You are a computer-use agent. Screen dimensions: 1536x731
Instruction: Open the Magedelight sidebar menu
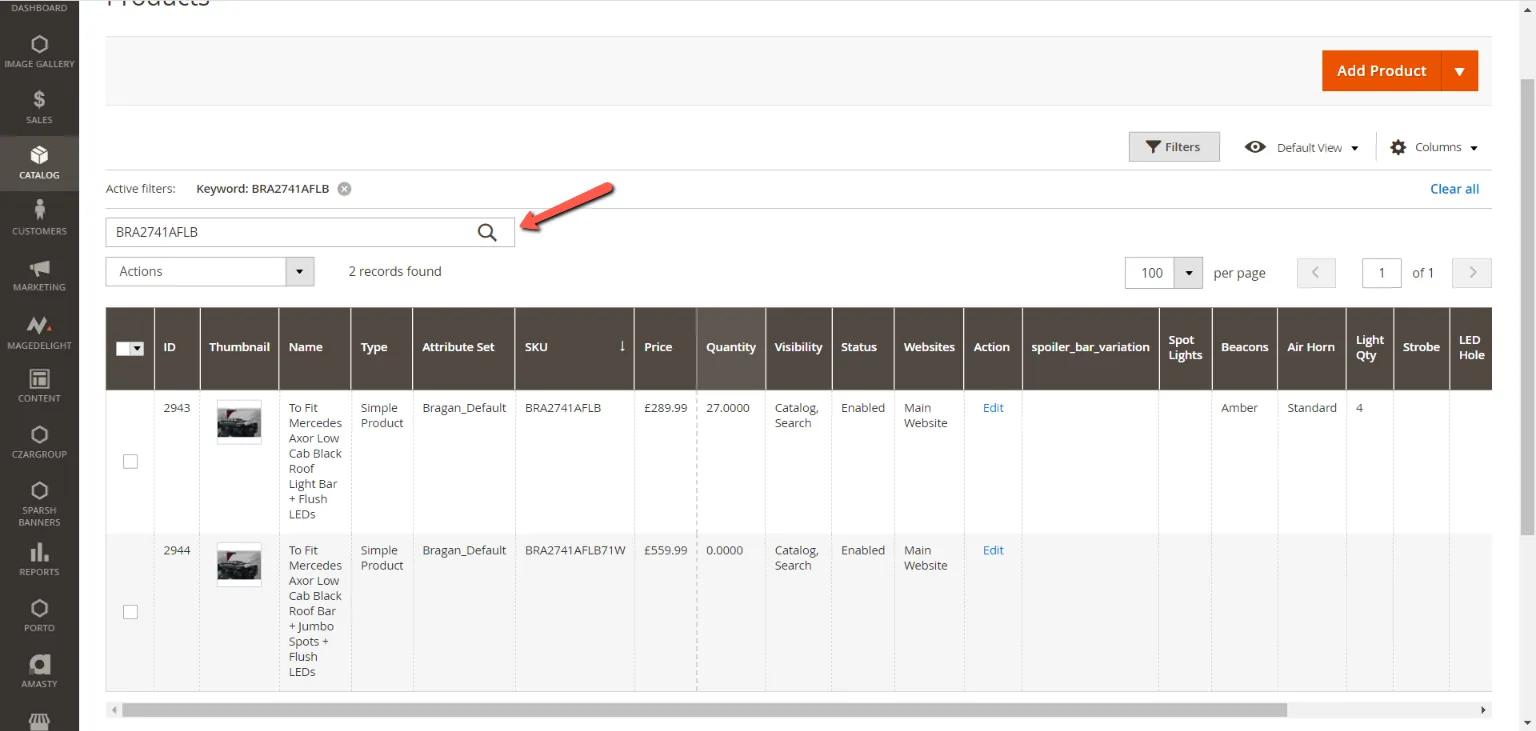click(39, 330)
